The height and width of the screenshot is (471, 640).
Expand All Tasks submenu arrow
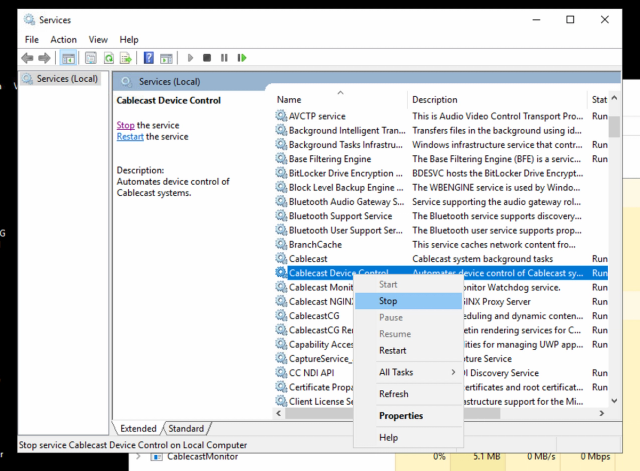pos(453,372)
